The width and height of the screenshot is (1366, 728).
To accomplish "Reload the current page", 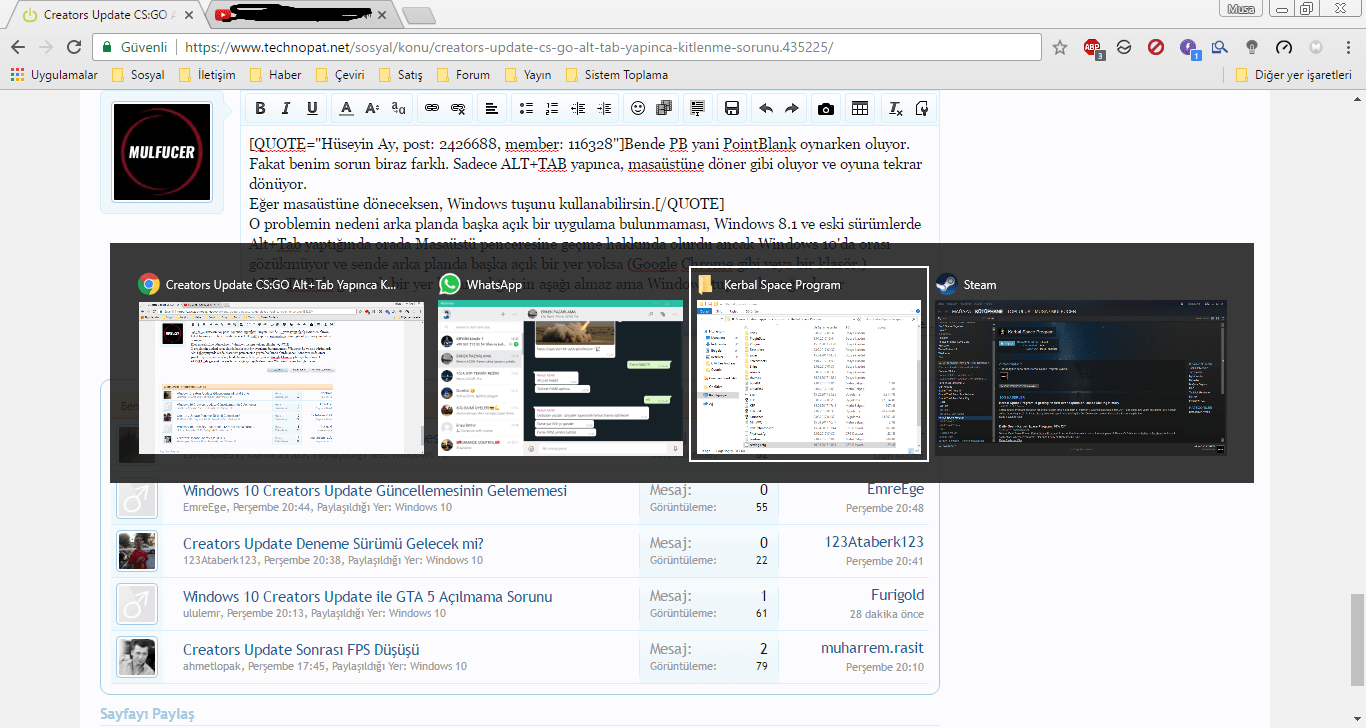I will click(74, 47).
